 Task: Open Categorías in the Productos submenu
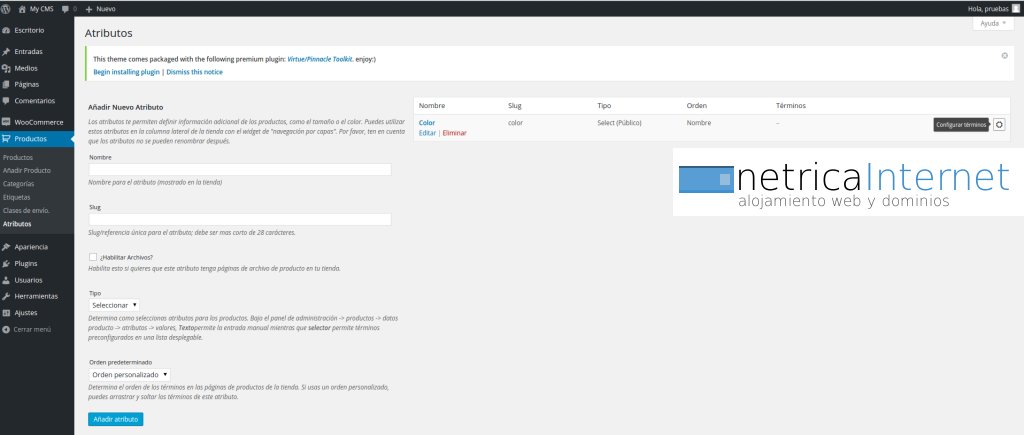(x=18, y=184)
